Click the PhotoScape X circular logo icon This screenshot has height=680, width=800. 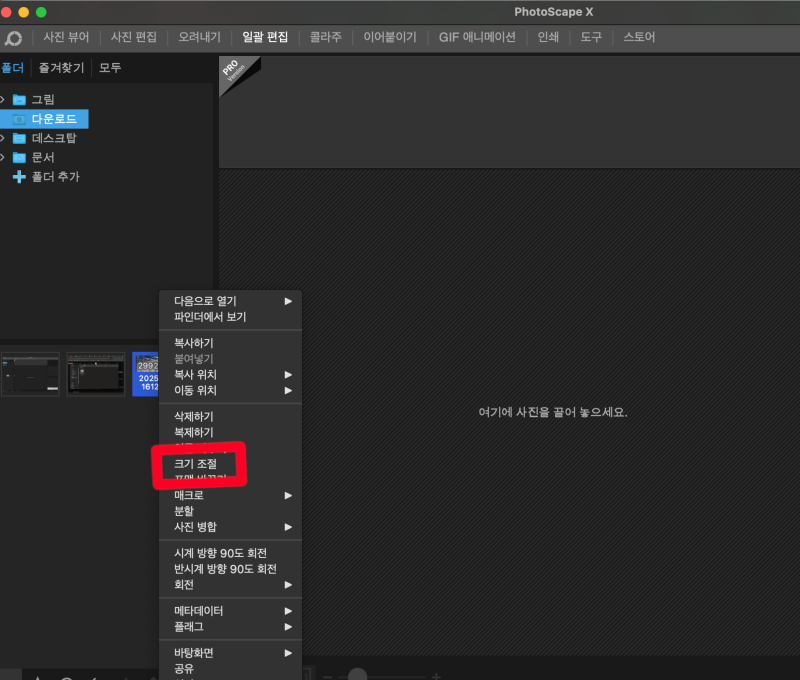[12, 37]
